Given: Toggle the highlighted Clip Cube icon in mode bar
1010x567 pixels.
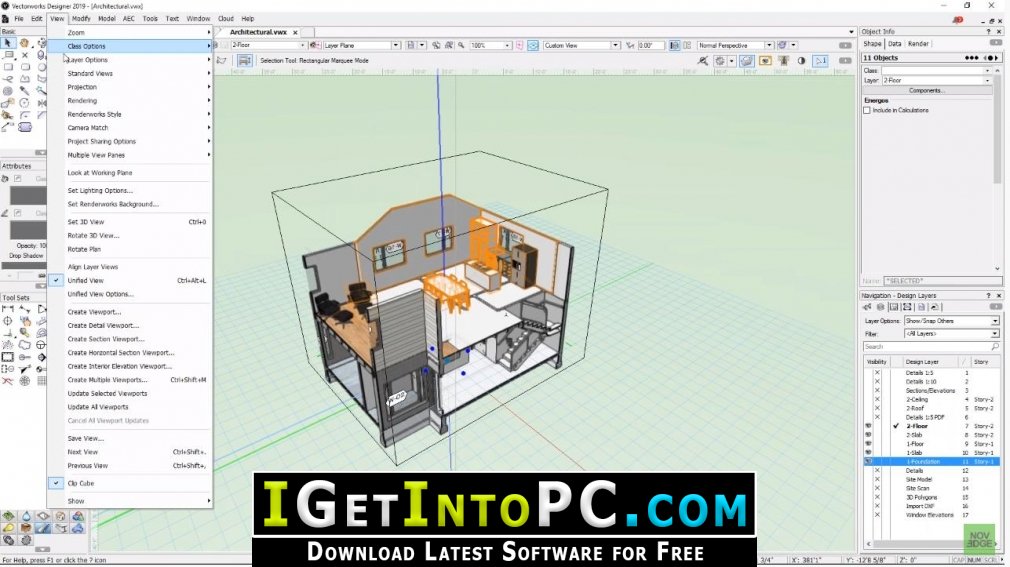Looking at the screenshot, I should 747,61.
